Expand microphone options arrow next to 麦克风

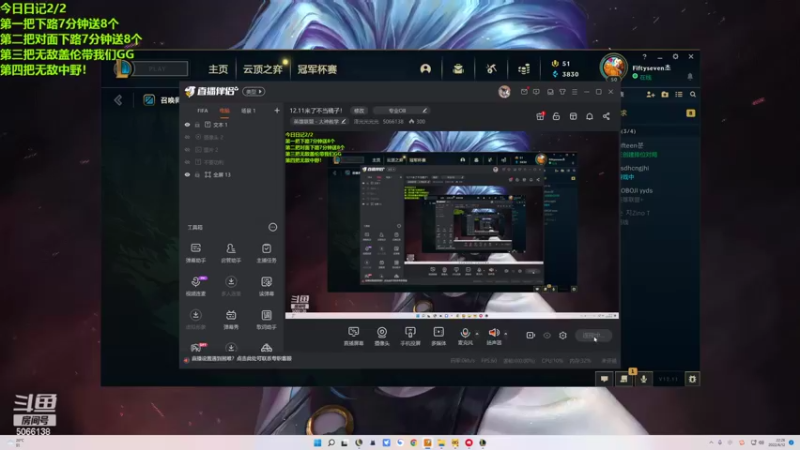click(x=477, y=334)
